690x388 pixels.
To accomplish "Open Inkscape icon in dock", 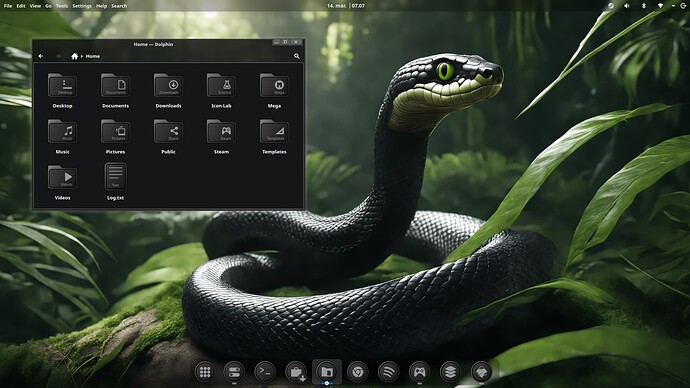I will [481, 372].
